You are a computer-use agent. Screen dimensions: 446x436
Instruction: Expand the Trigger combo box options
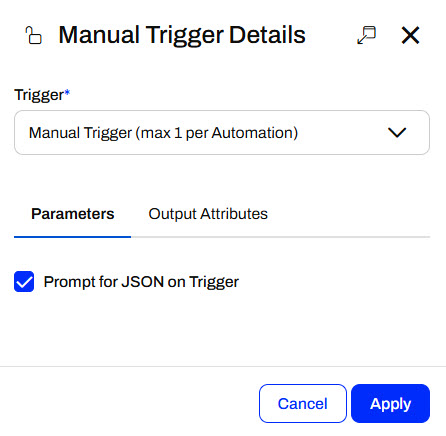tap(222, 133)
